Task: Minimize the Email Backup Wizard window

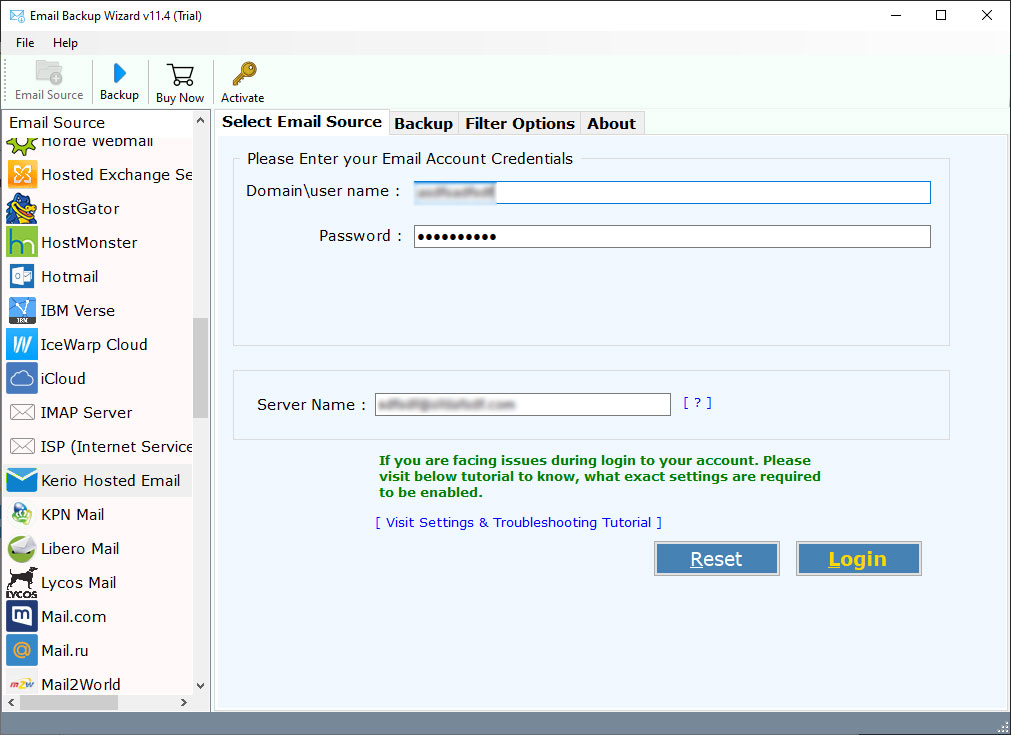Action: coord(896,15)
